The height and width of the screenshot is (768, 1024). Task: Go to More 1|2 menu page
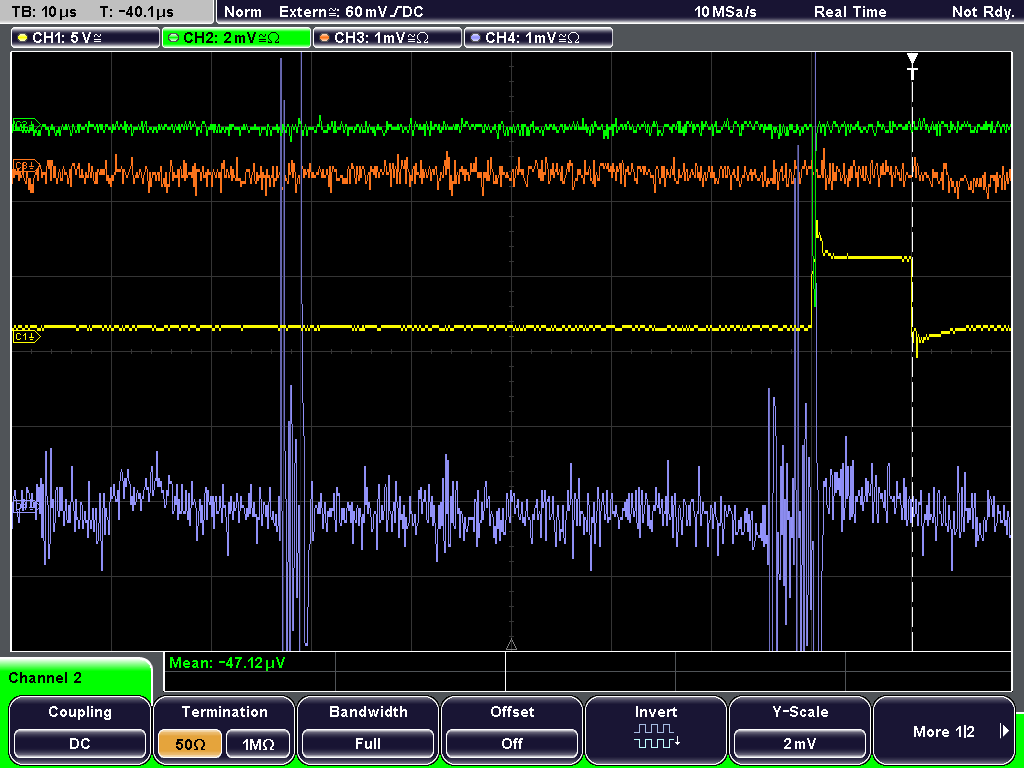click(944, 729)
